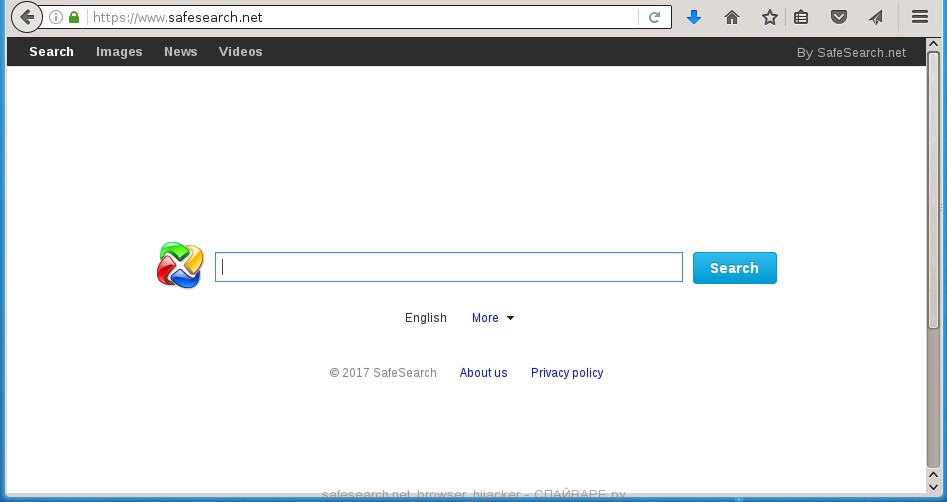Screen dimensions: 947x502
Task: Show bookmarks list icon
Action: click(x=801, y=17)
